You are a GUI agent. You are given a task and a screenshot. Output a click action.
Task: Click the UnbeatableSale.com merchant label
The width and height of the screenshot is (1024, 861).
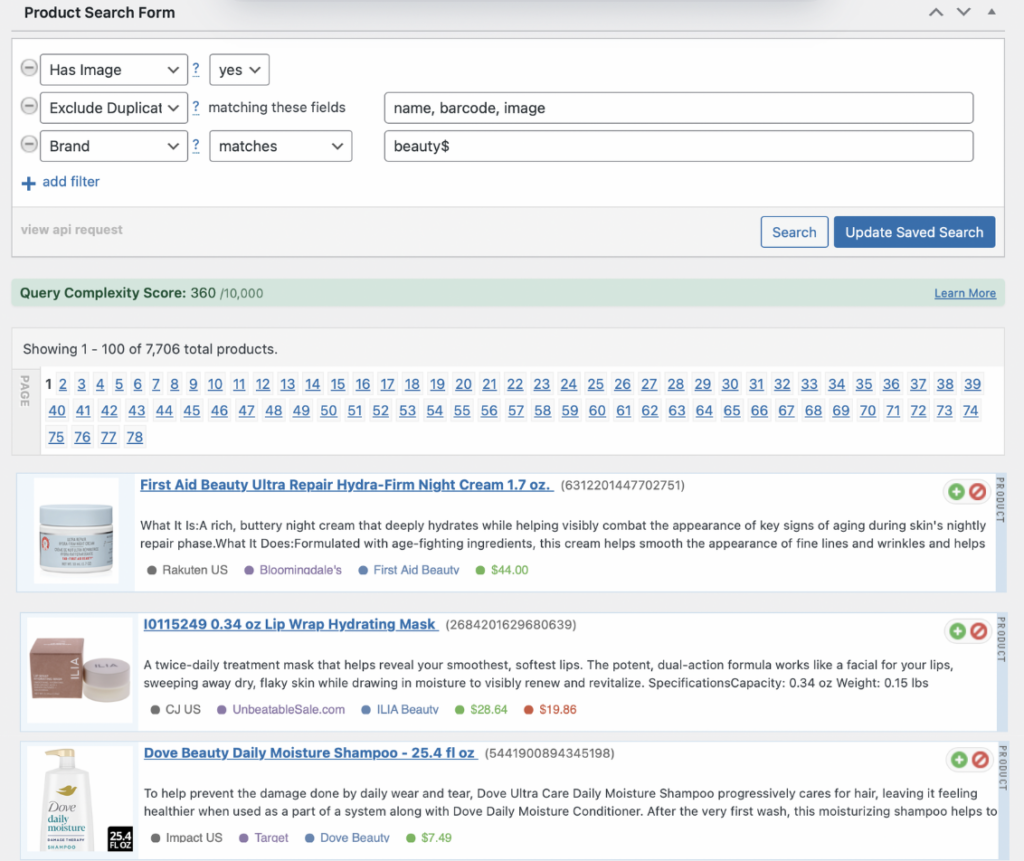[288, 709]
